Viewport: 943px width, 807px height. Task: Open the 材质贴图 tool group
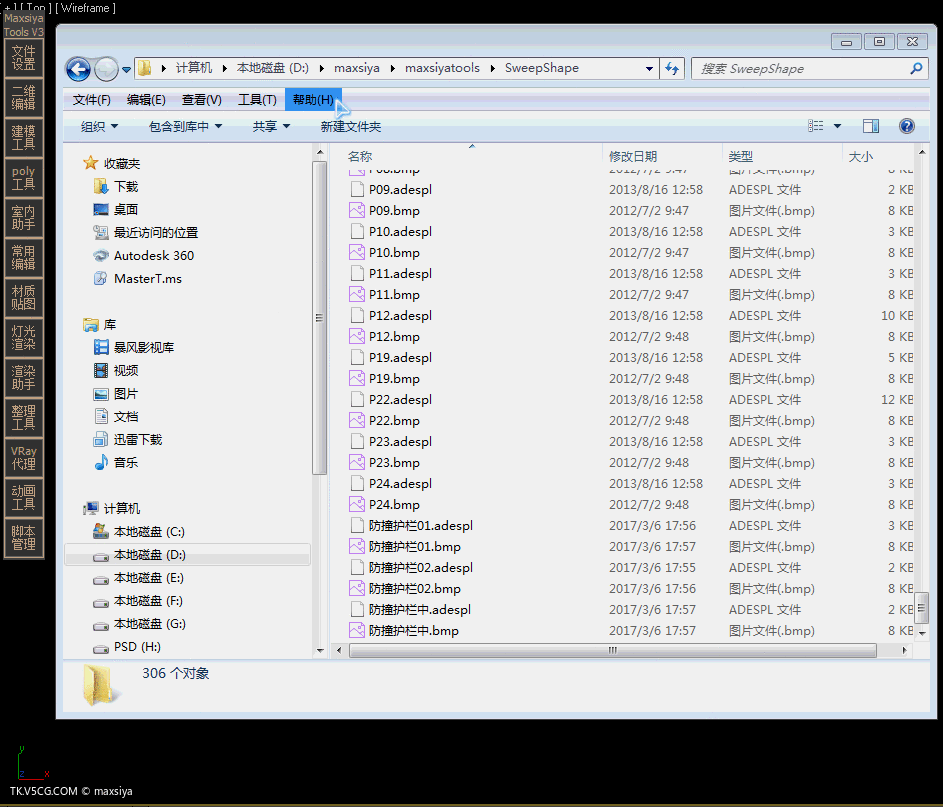23,298
